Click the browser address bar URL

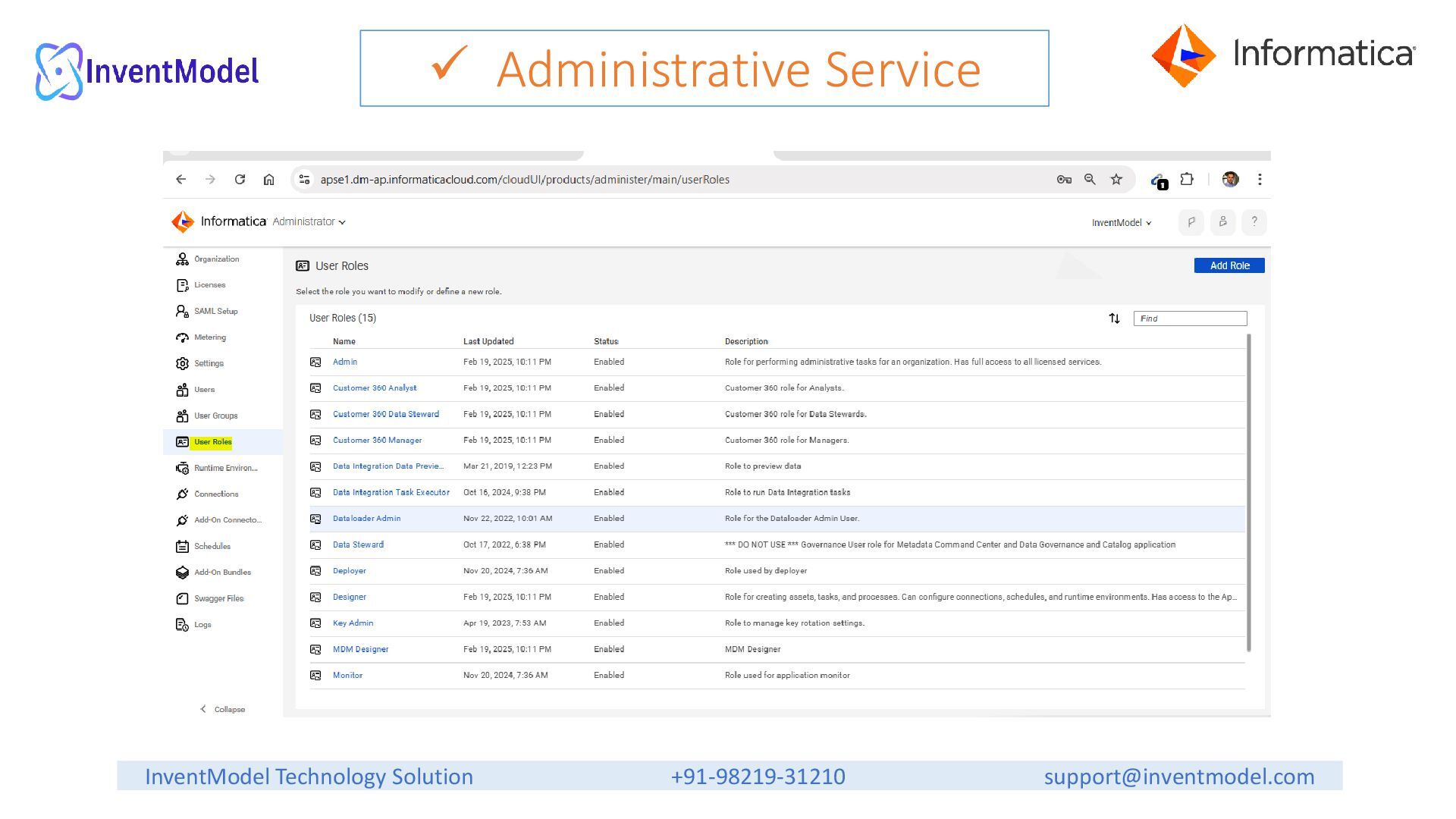(x=525, y=180)
